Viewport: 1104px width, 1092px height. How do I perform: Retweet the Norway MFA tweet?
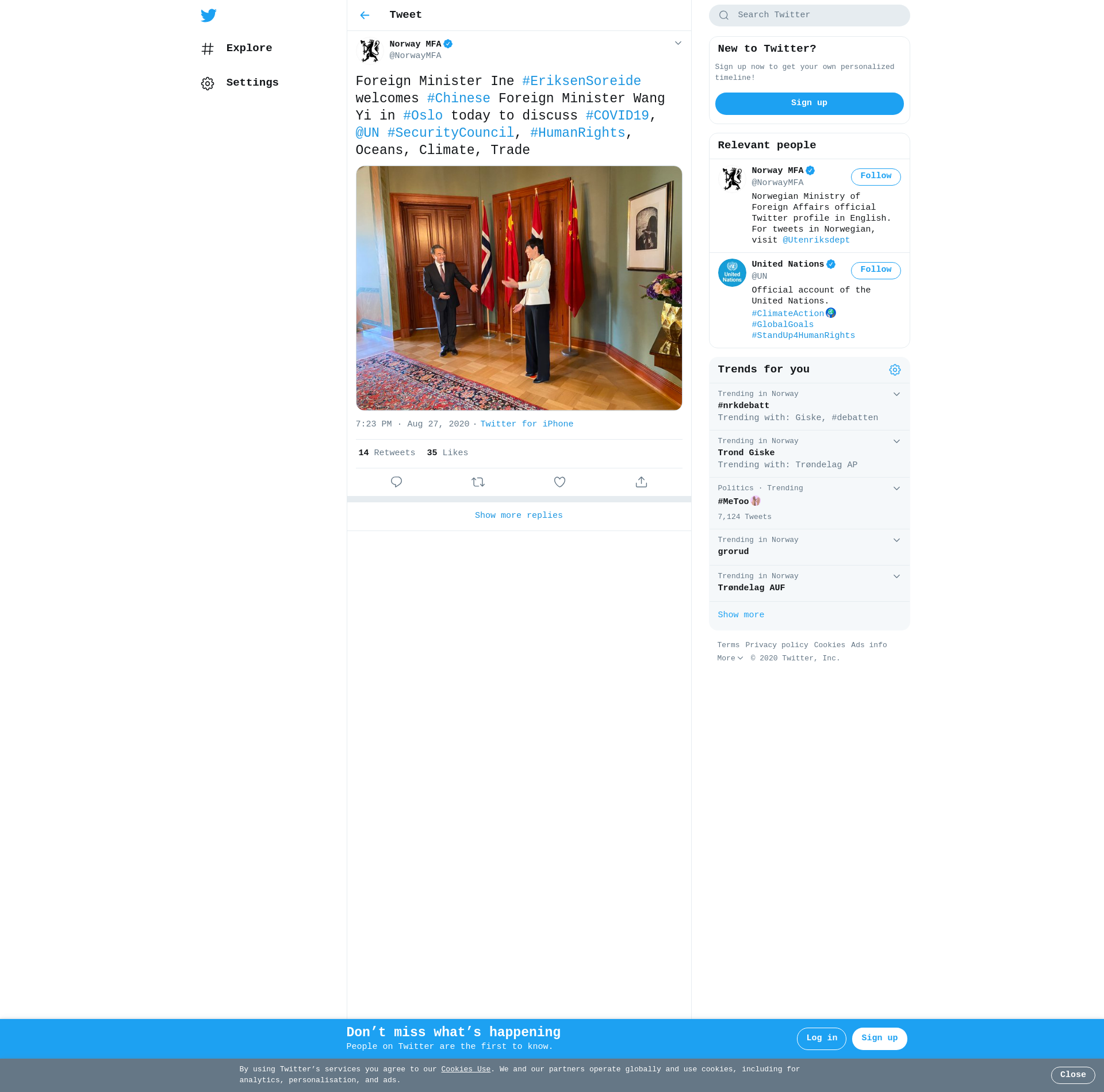tap(478, 482)
